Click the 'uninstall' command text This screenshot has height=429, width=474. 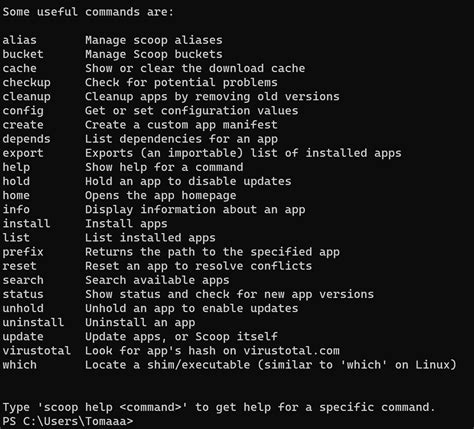coord(33,322)
